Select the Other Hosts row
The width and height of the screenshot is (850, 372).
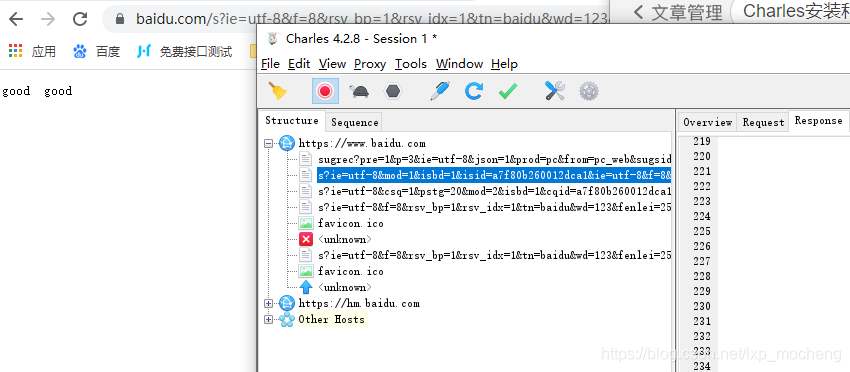pos(331,319)
